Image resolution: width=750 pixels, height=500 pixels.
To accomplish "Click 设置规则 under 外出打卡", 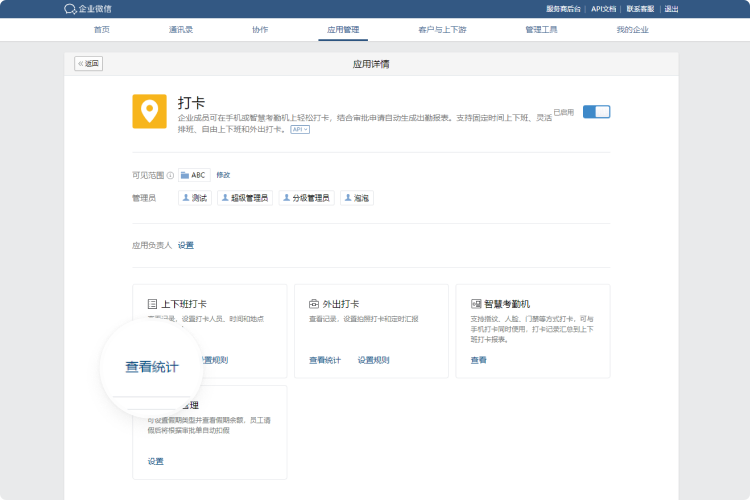I will [374, 360].
